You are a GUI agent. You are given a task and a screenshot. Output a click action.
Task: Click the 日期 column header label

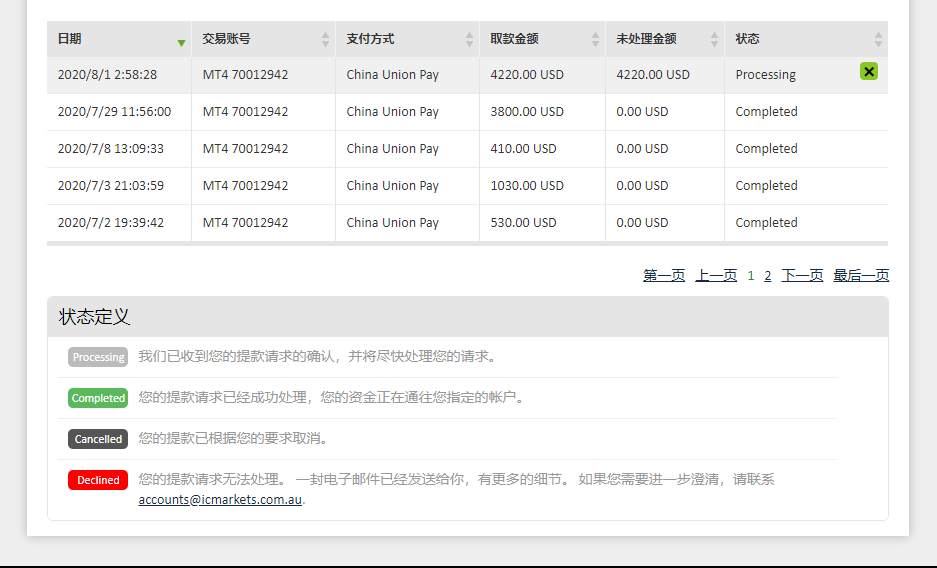click(69, 39)
